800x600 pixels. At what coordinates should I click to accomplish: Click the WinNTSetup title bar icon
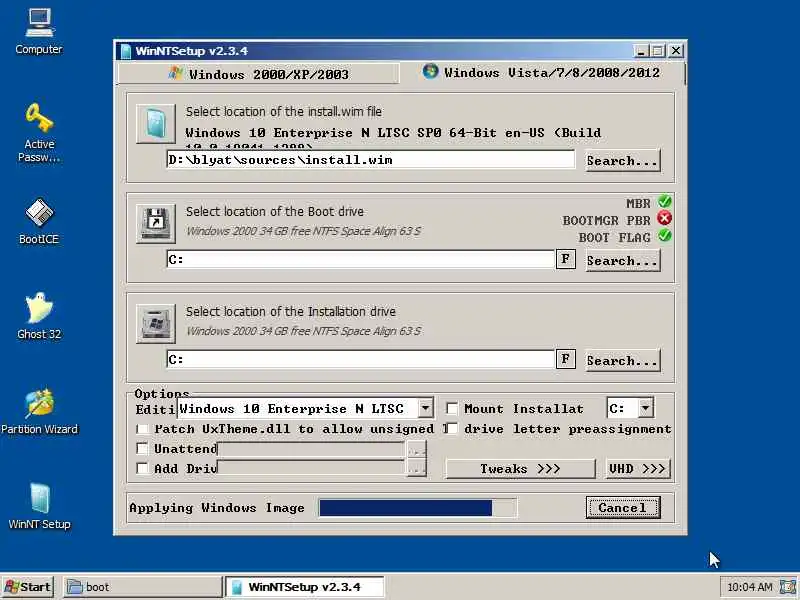(126, 51)
